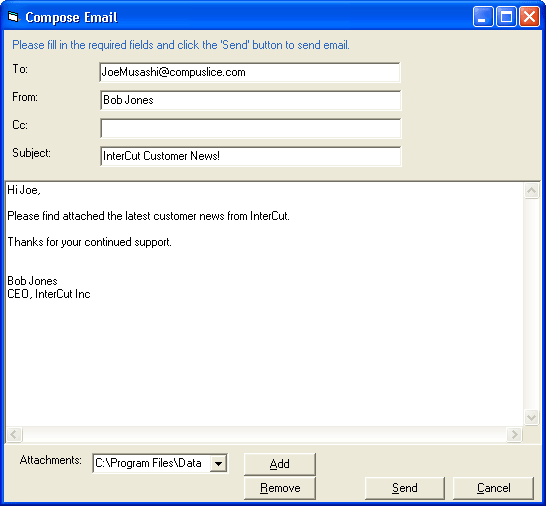Image resolution: width=546 pixels, height=506 pixels.
Task: Click the empty Cc field
Action: [x=250, y=128]
